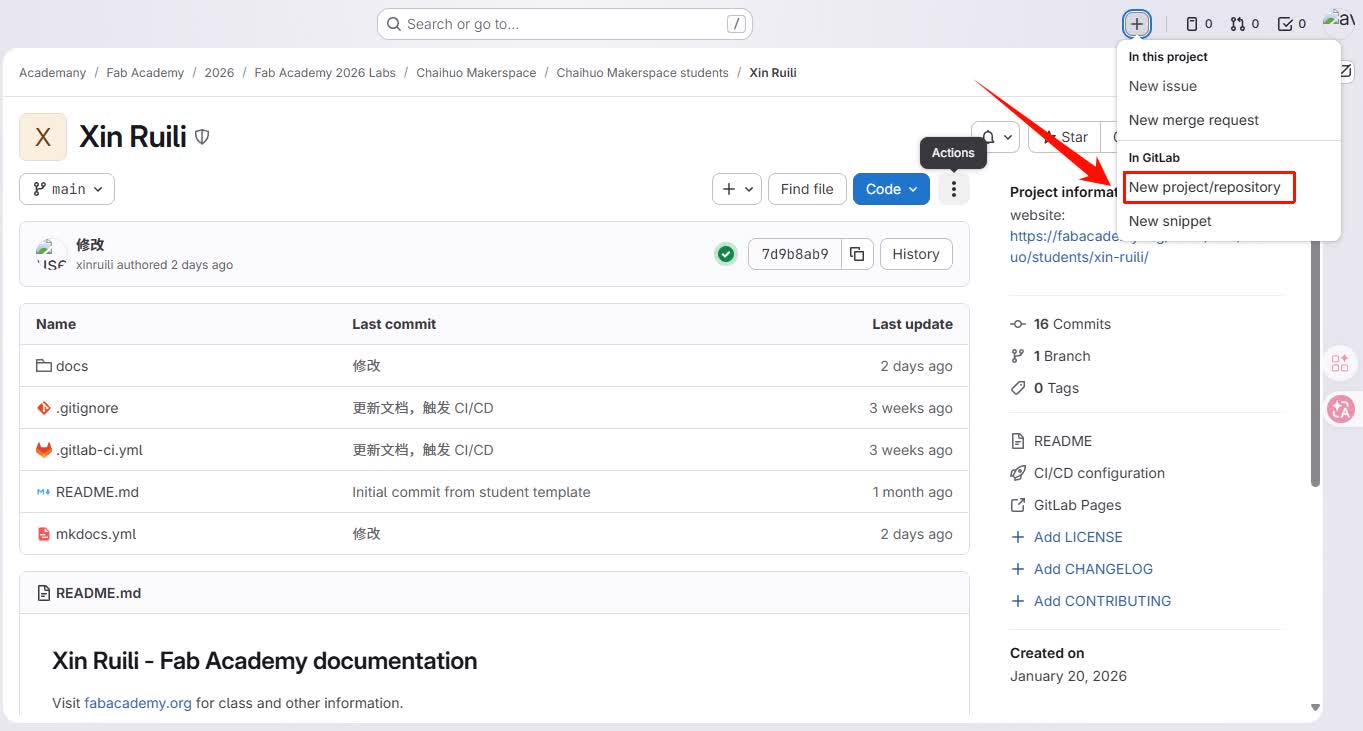Open .gitignore file name in table
The height and width of the screenshot is (731, 1363).
point(87,408)
